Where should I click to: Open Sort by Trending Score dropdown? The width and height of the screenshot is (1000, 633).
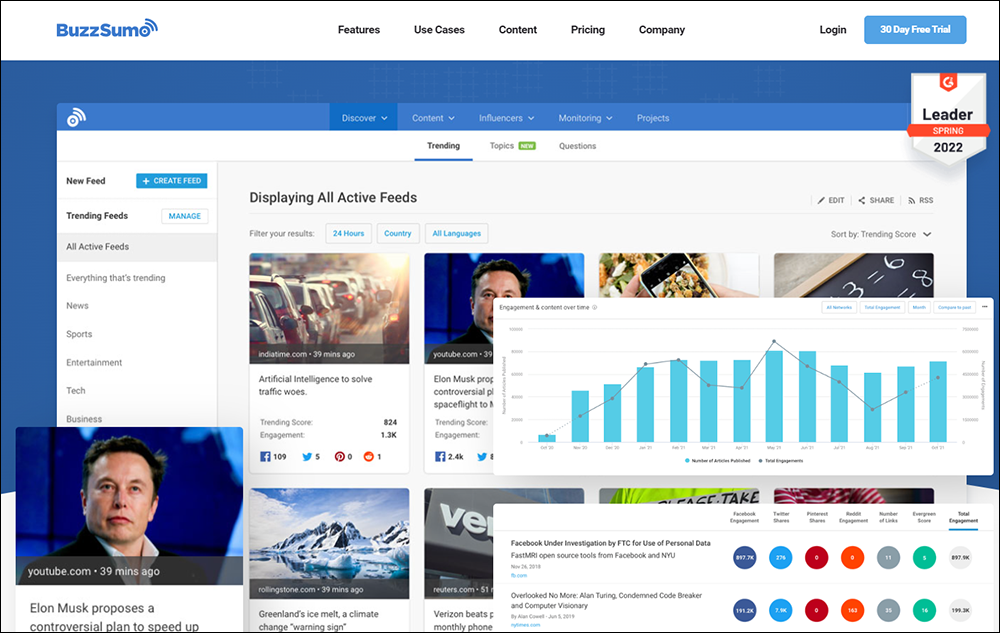(881, 234)
